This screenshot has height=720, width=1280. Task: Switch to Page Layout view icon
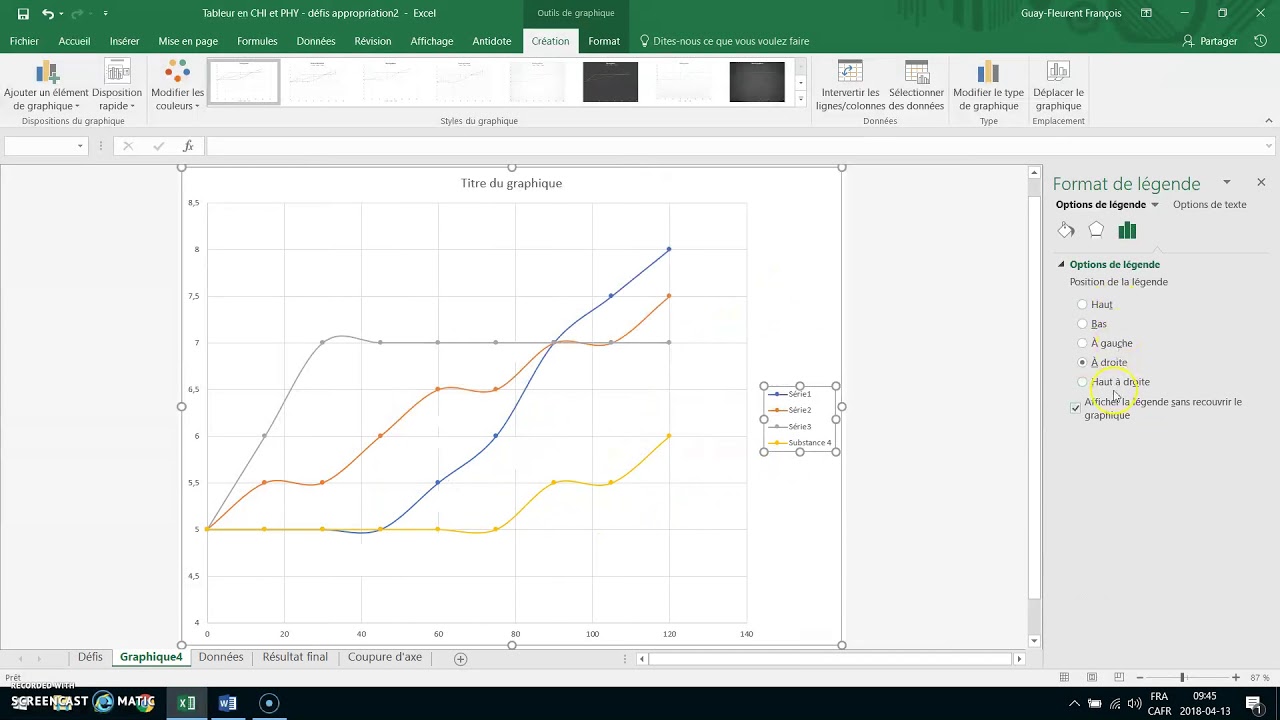point(1092,677)
